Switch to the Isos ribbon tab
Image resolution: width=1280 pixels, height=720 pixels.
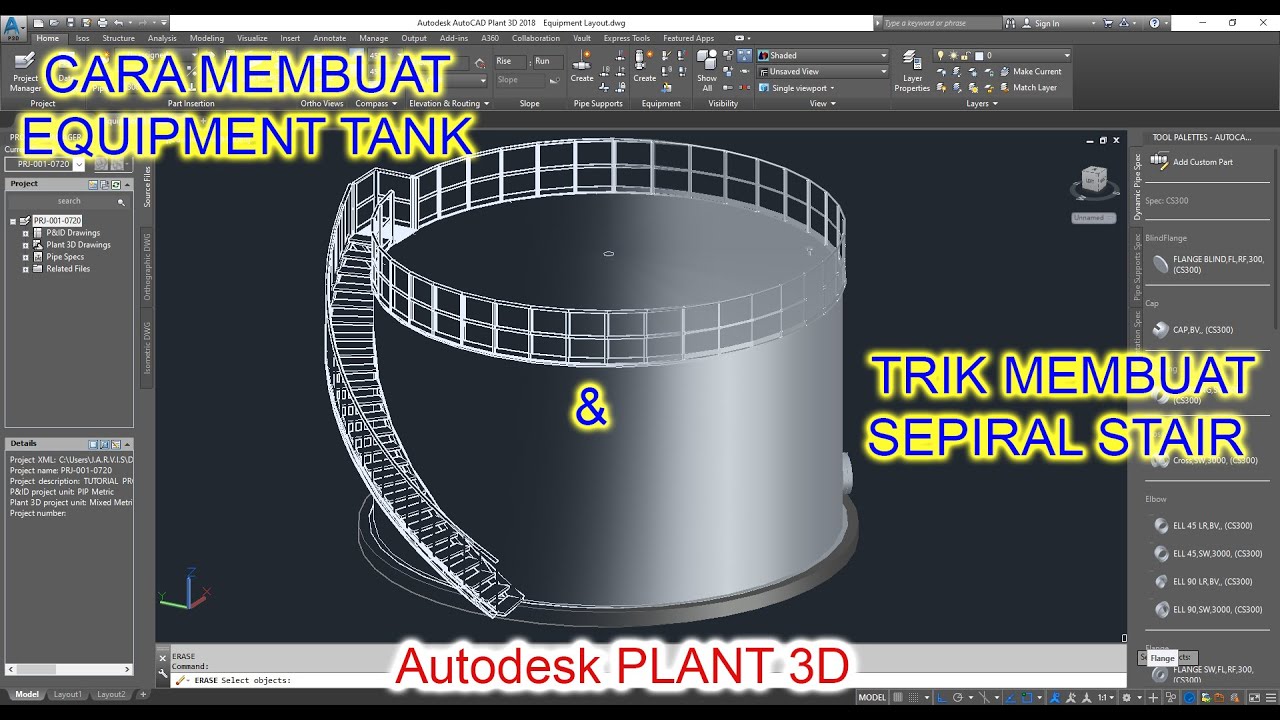click(82, 38)
